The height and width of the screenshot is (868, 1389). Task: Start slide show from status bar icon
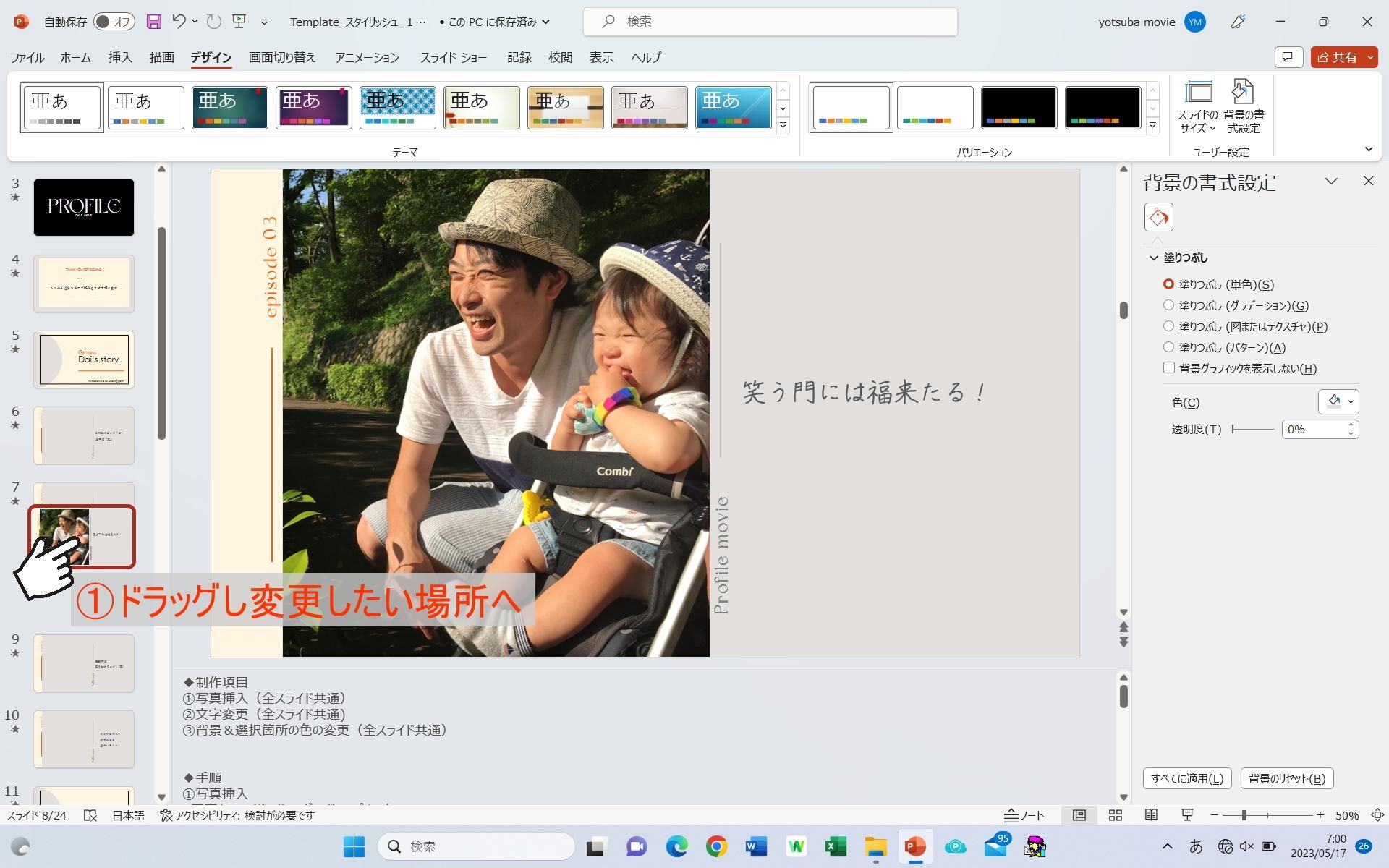point(1187,815)
